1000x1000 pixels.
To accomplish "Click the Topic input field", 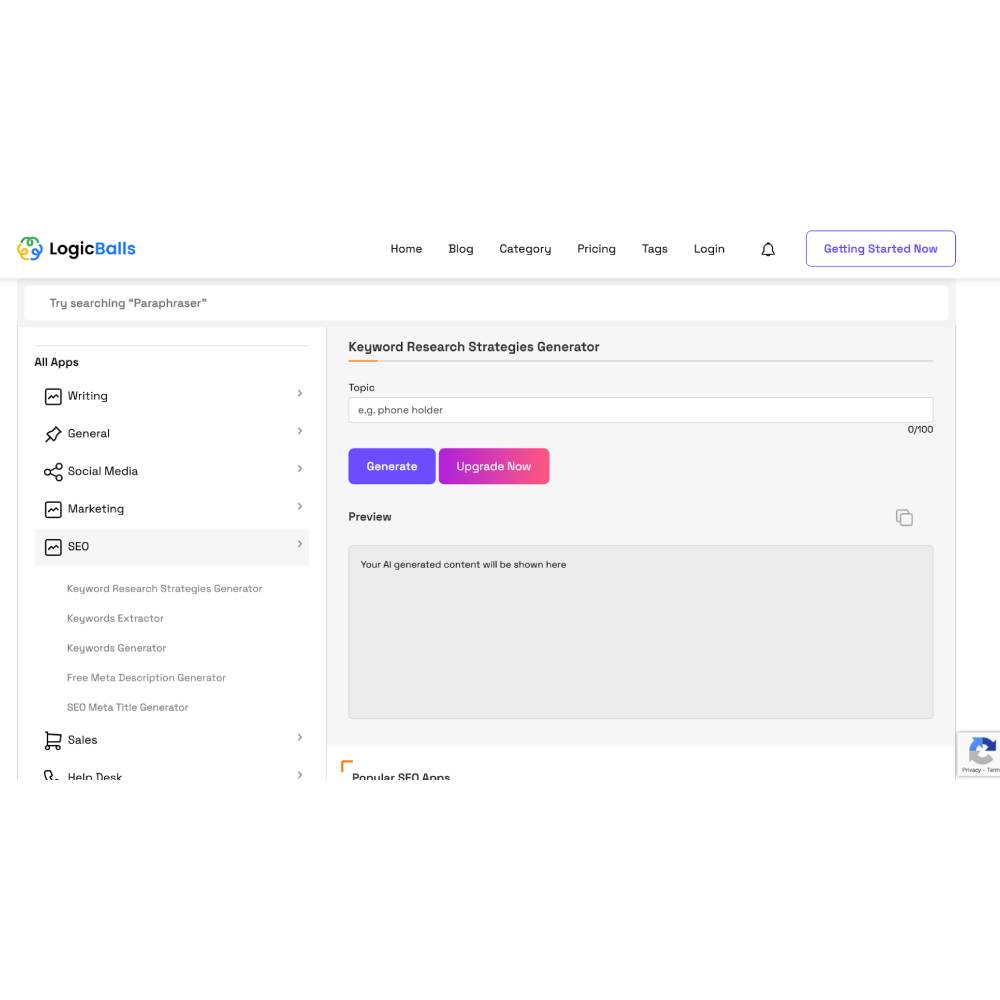I will point(639,409).
